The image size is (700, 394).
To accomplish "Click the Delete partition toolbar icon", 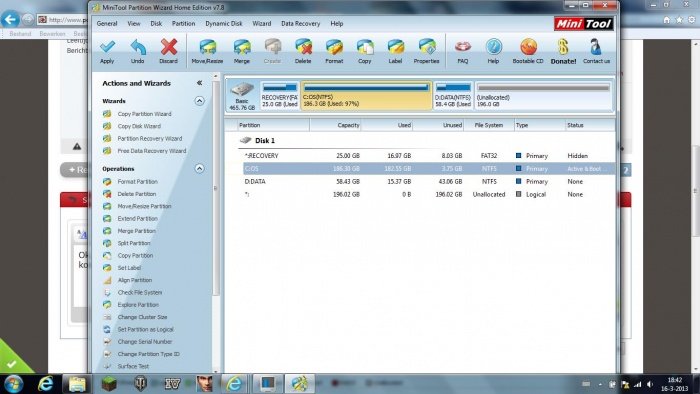I will 303,47.
